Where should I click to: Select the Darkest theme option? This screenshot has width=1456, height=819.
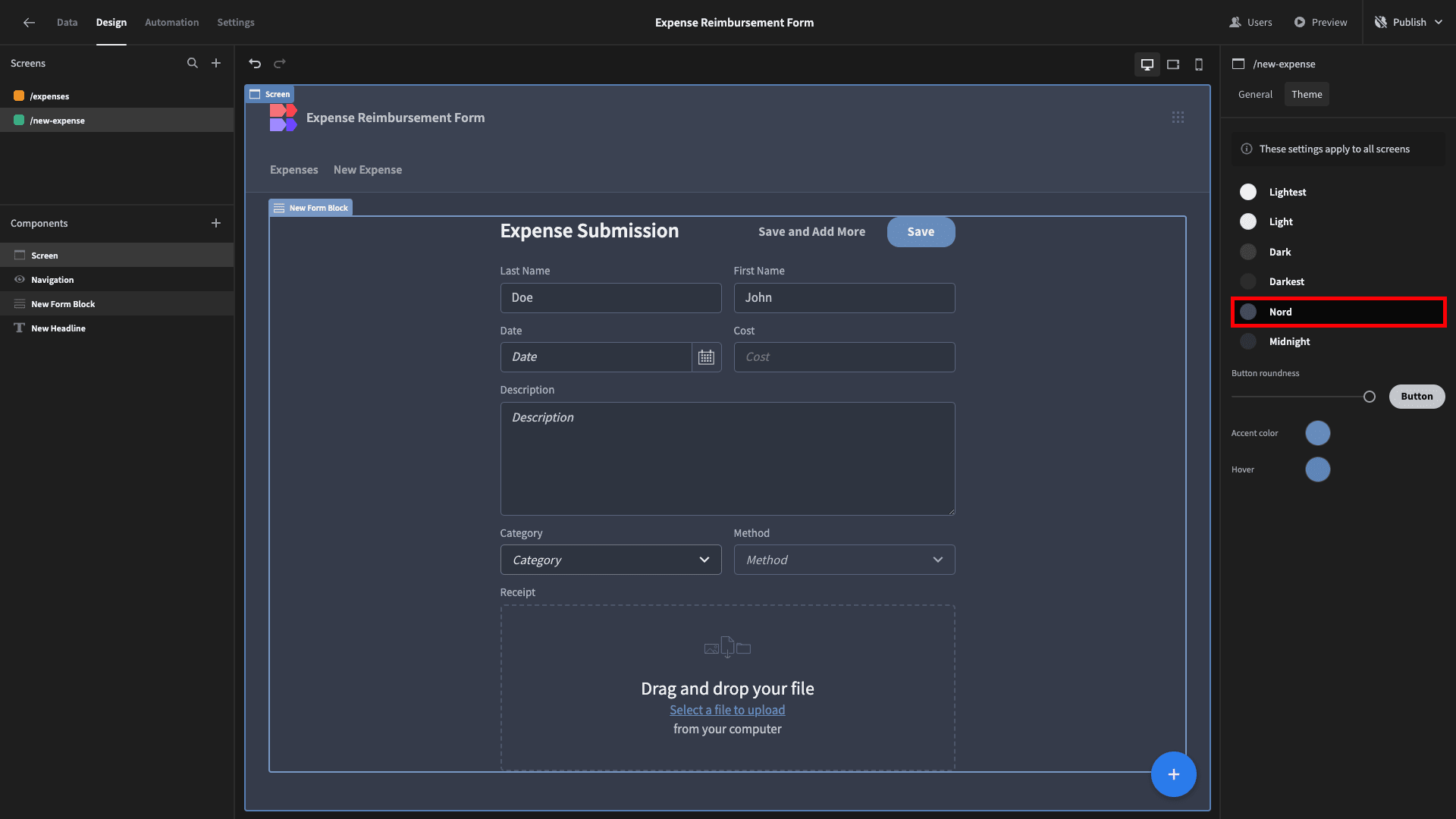pyautogui.click(x=1338, y=281)
